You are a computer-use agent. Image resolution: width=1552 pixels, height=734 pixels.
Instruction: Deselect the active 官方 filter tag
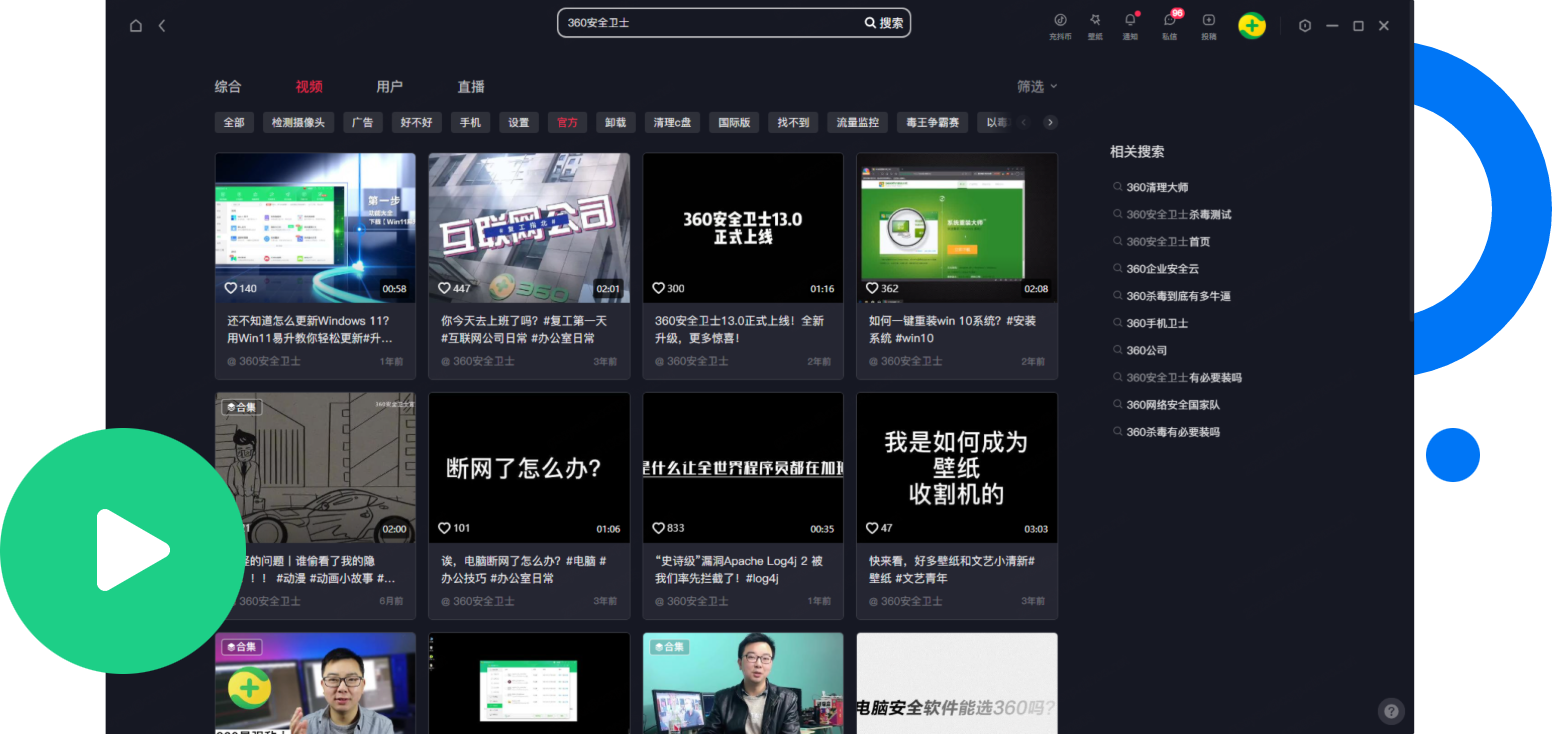point(567,122)
